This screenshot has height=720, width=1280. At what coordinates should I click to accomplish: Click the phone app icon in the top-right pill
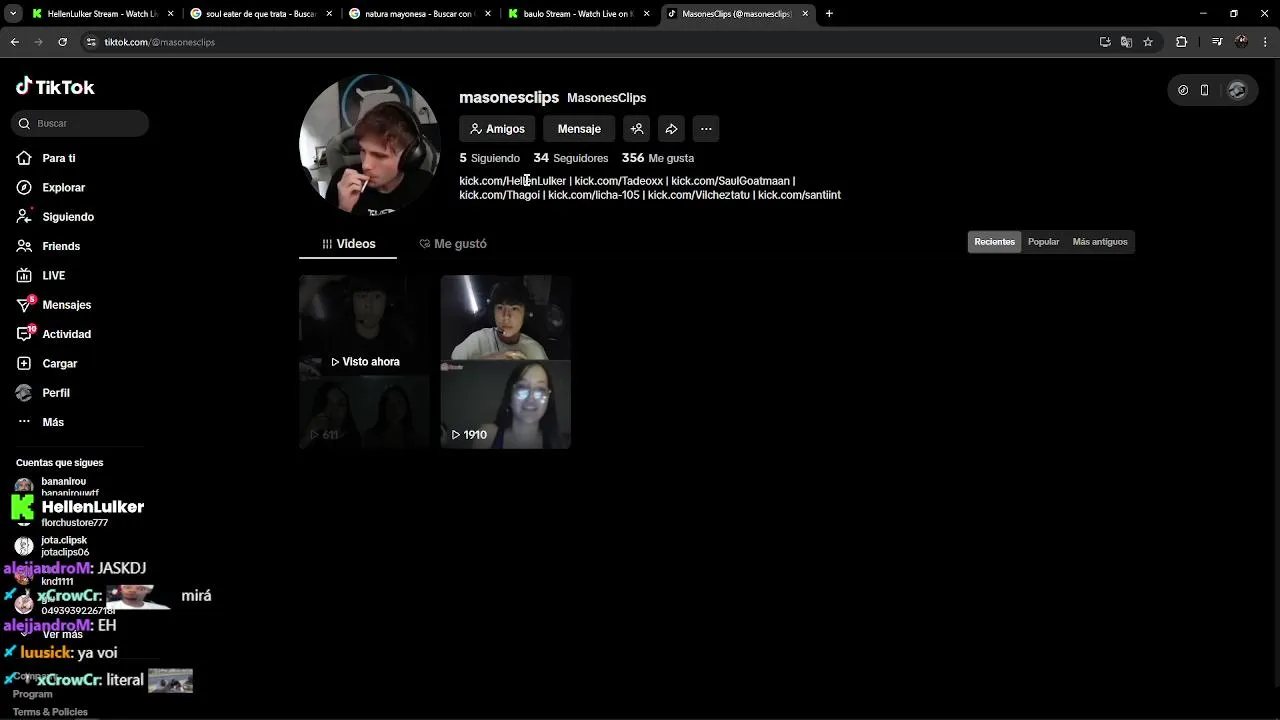(x=1204, y=90)
